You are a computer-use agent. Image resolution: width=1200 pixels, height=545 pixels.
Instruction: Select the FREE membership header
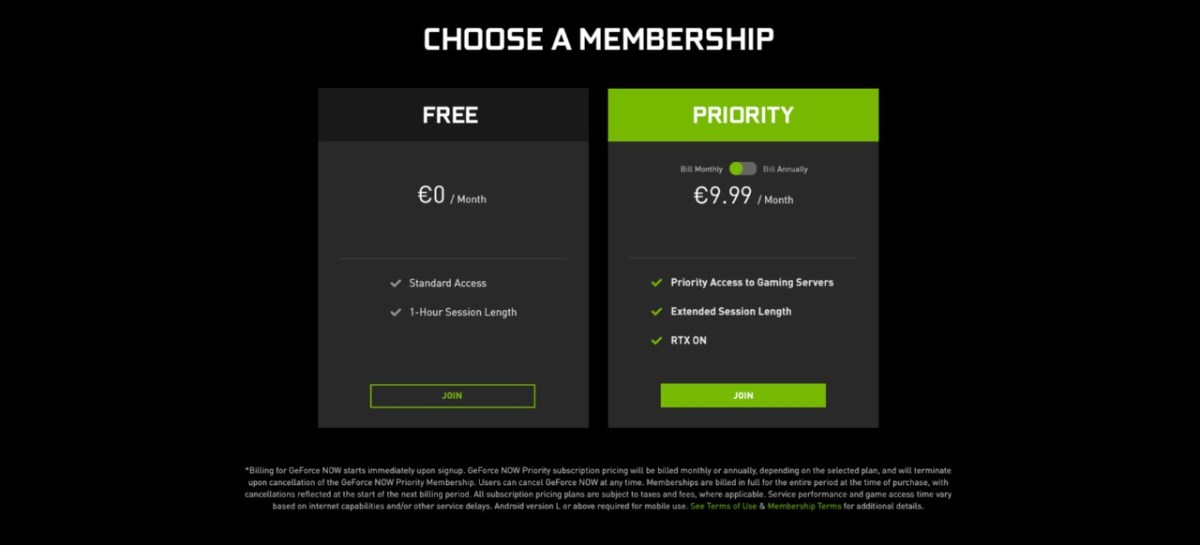[x=452, y=115]
